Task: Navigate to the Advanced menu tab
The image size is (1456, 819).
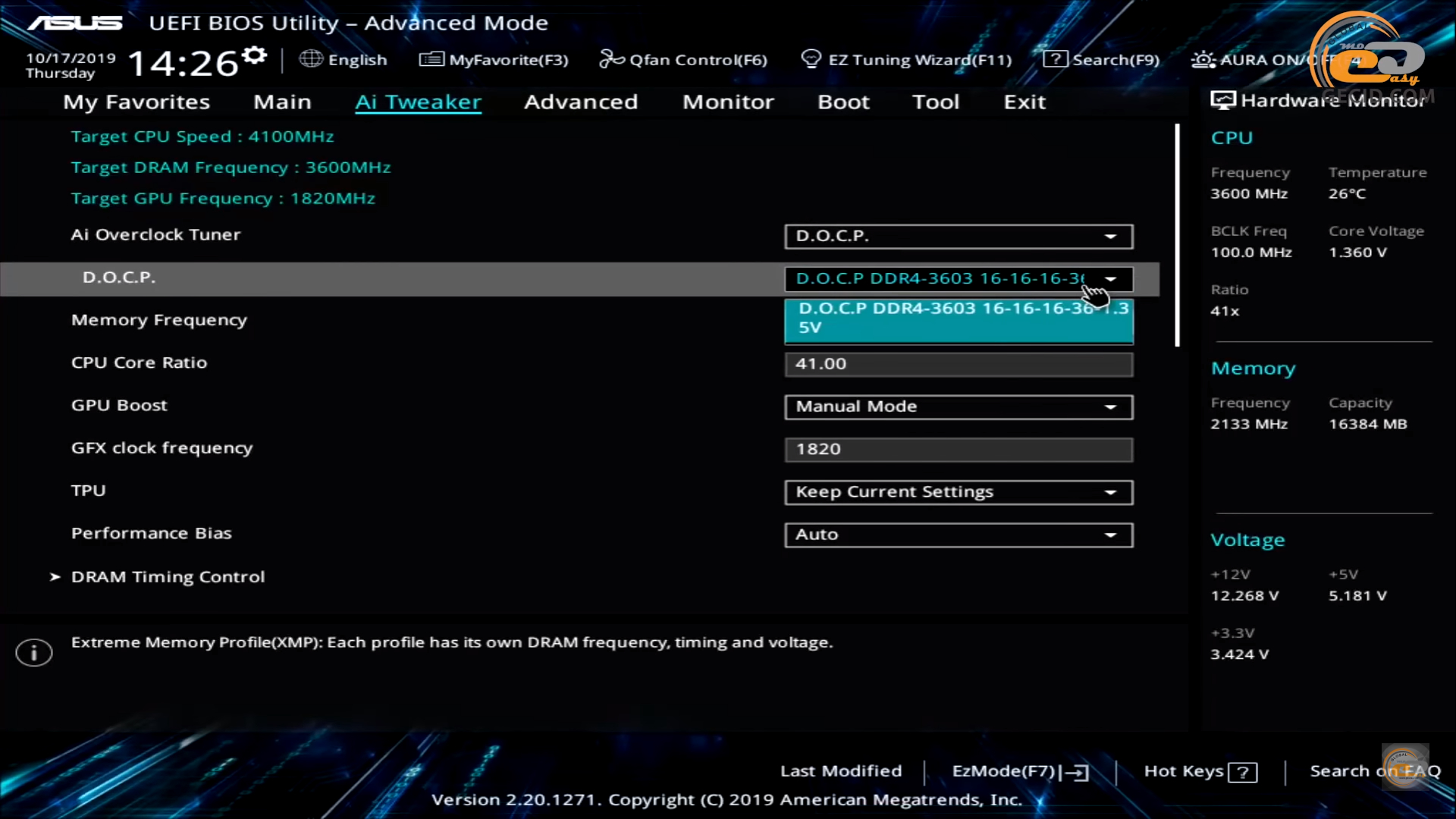Action: pyautogui.click(x=580, y=101)
